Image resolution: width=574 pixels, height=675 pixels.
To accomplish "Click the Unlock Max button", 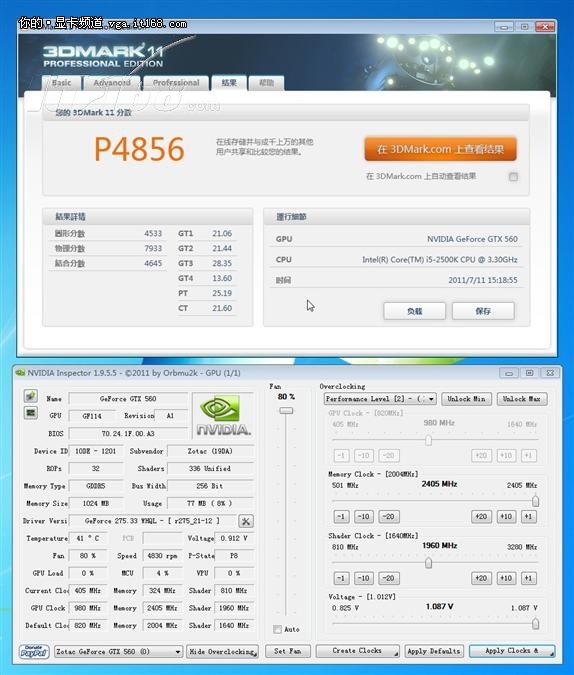I will click(x=522, y=399).
